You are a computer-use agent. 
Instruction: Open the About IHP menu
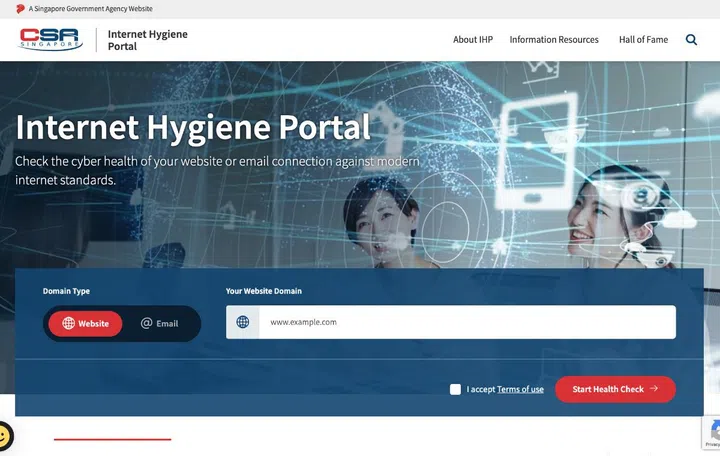click(x=472, y=40)
